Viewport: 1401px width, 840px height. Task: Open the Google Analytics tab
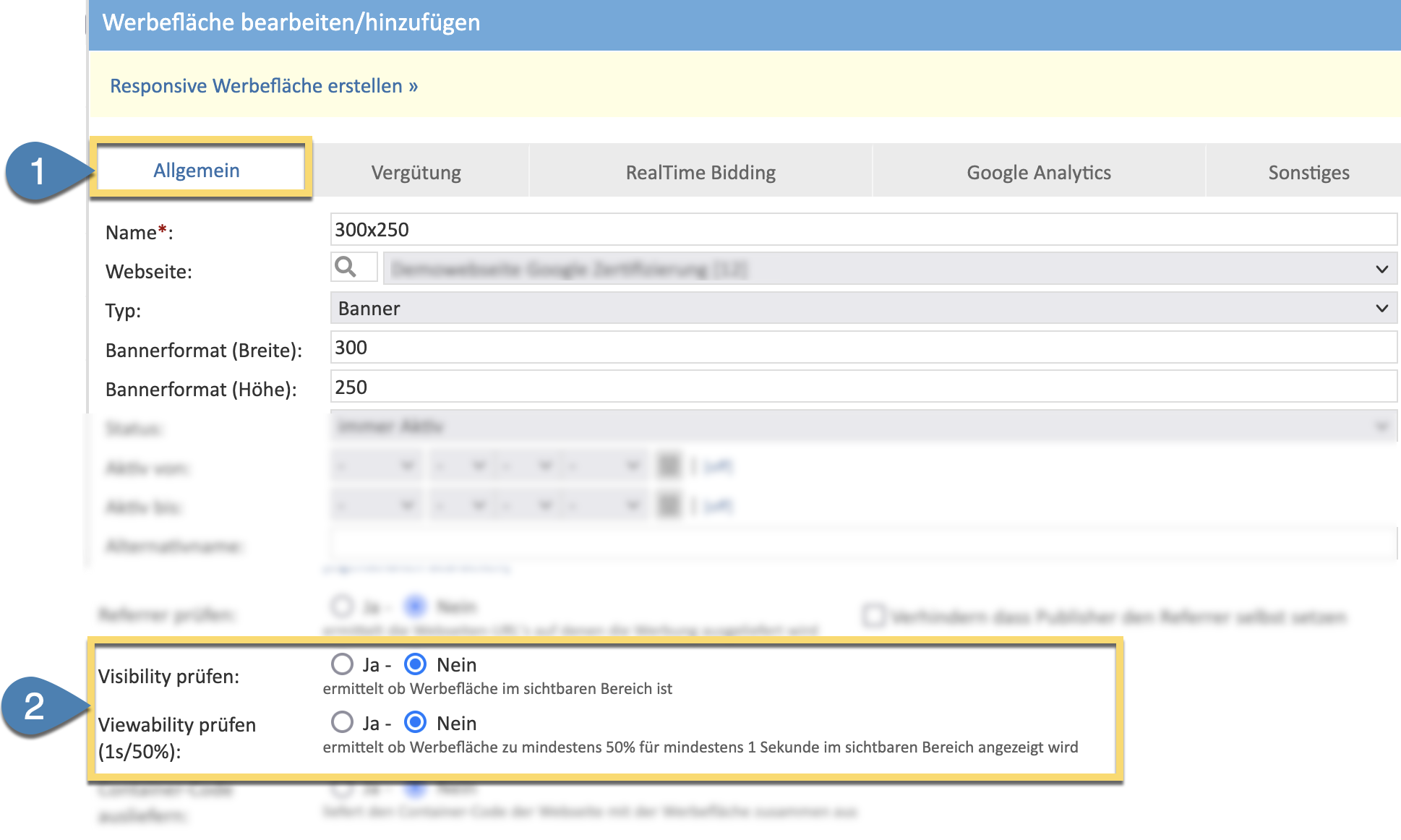click(x=1038, y=173)
